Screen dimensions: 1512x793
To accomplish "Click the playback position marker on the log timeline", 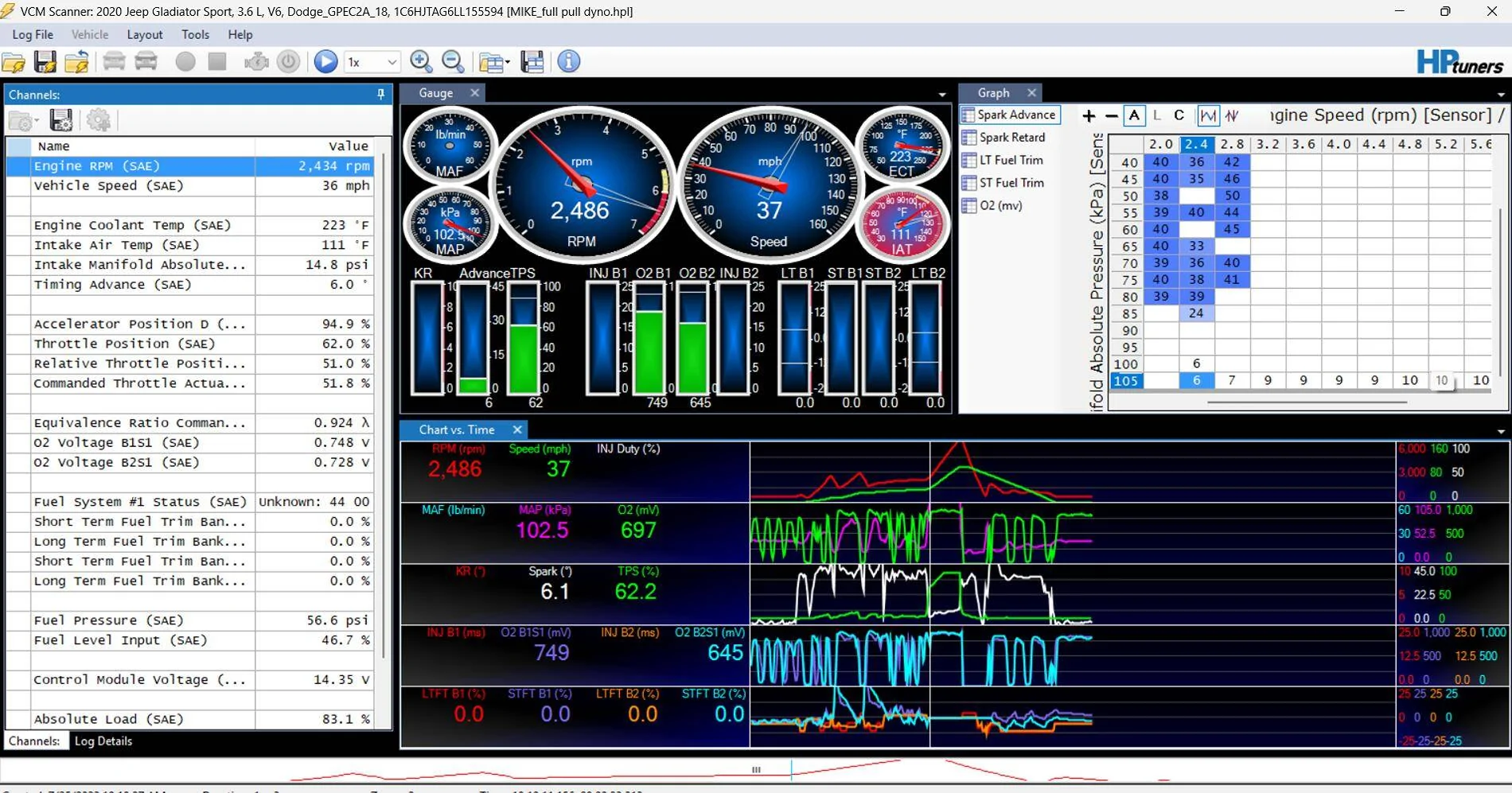I will click(791, 768).
